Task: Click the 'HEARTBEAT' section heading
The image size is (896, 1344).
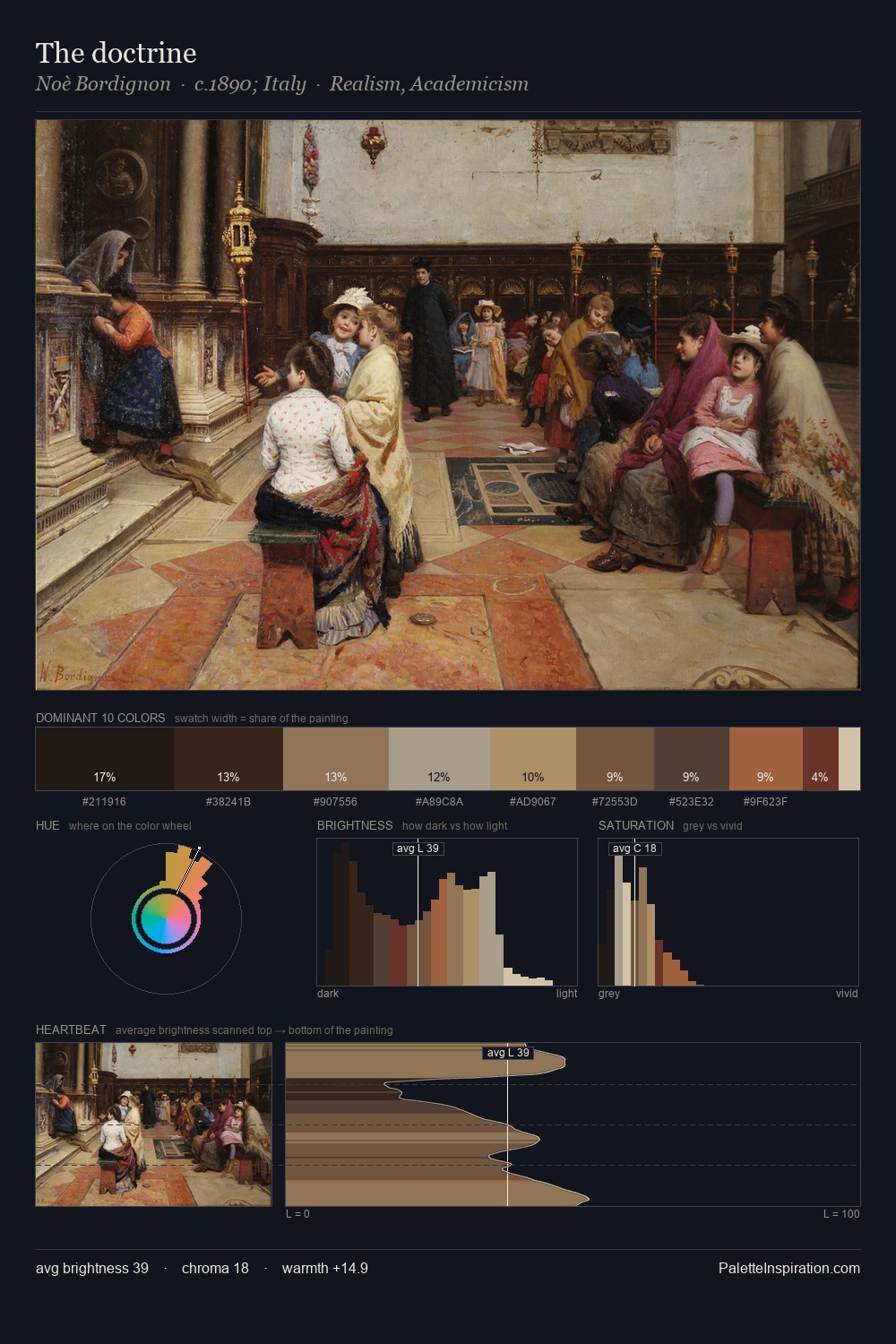Action: (71, 1030)
